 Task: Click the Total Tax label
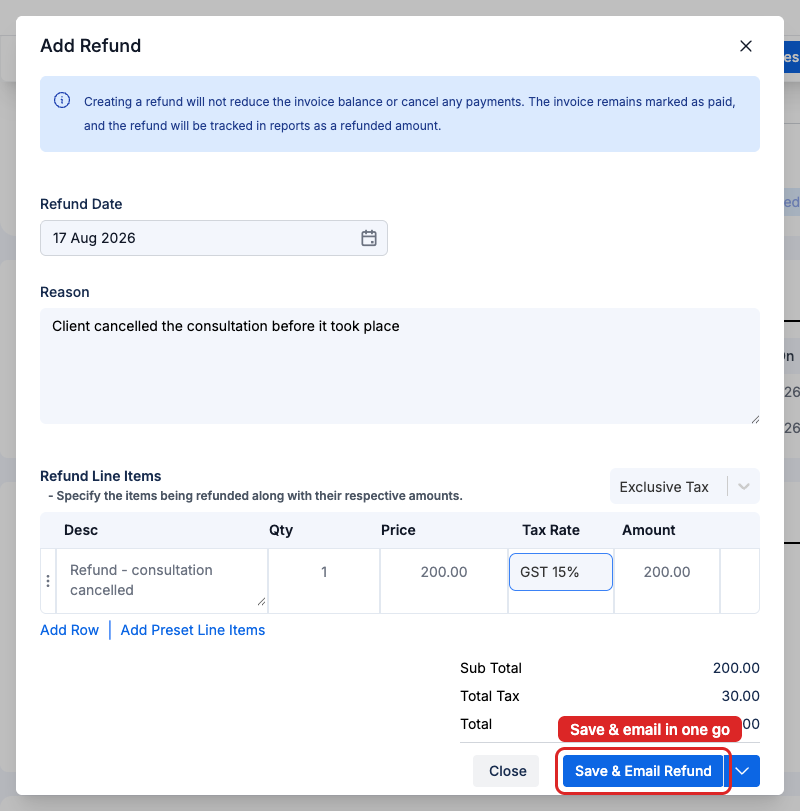click(490, 696)
